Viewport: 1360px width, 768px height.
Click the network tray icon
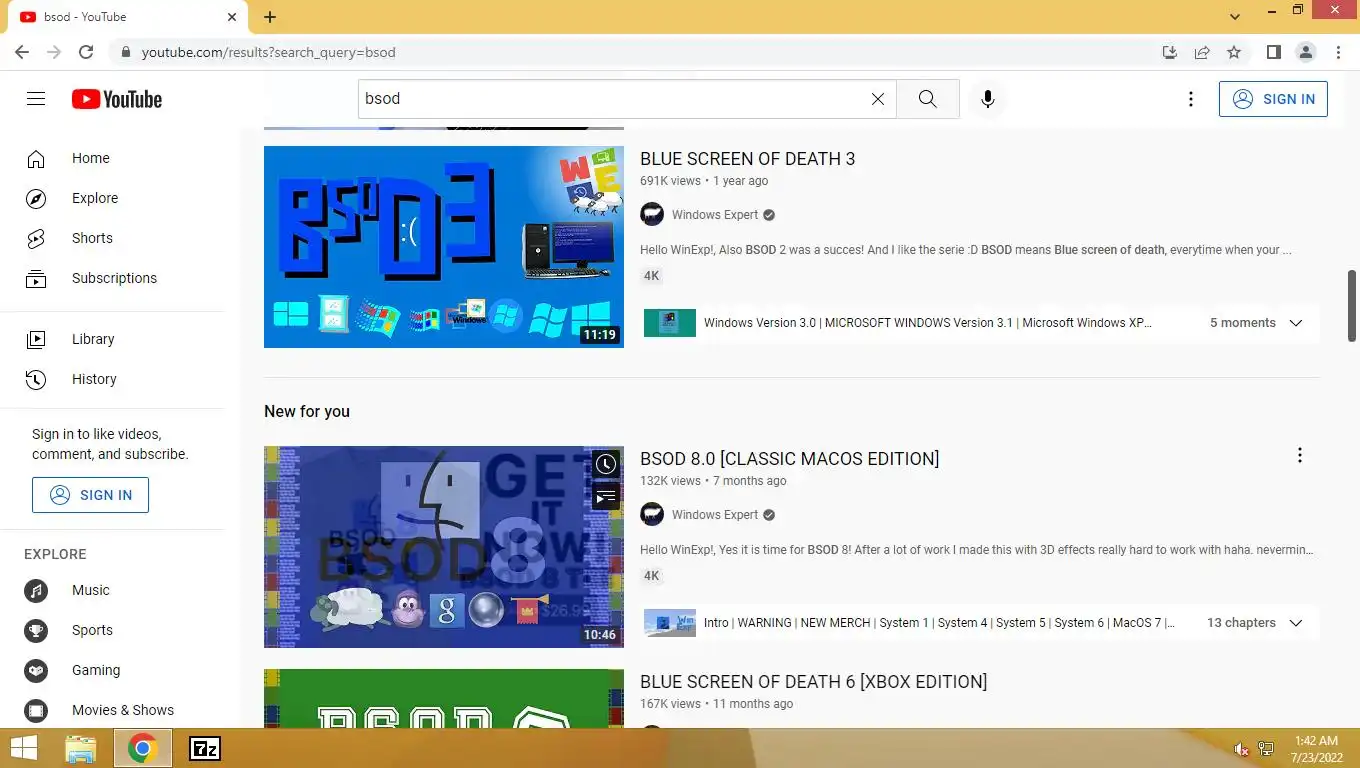pos(1266,749)
